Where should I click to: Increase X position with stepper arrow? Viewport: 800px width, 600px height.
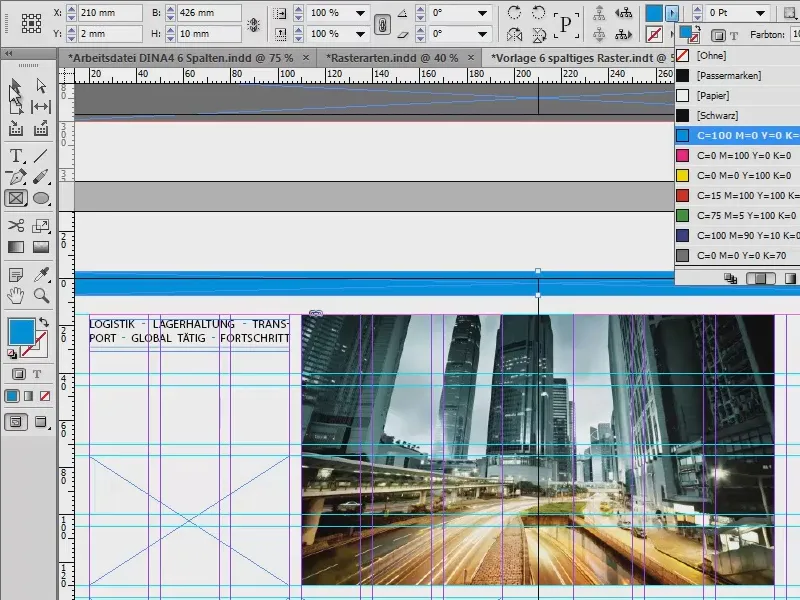pyautogui.click(x=71, y=9)
